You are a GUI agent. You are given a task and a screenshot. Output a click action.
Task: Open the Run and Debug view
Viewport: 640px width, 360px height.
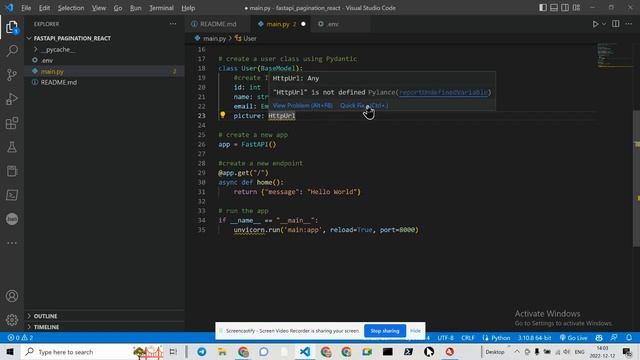point(12,99)
